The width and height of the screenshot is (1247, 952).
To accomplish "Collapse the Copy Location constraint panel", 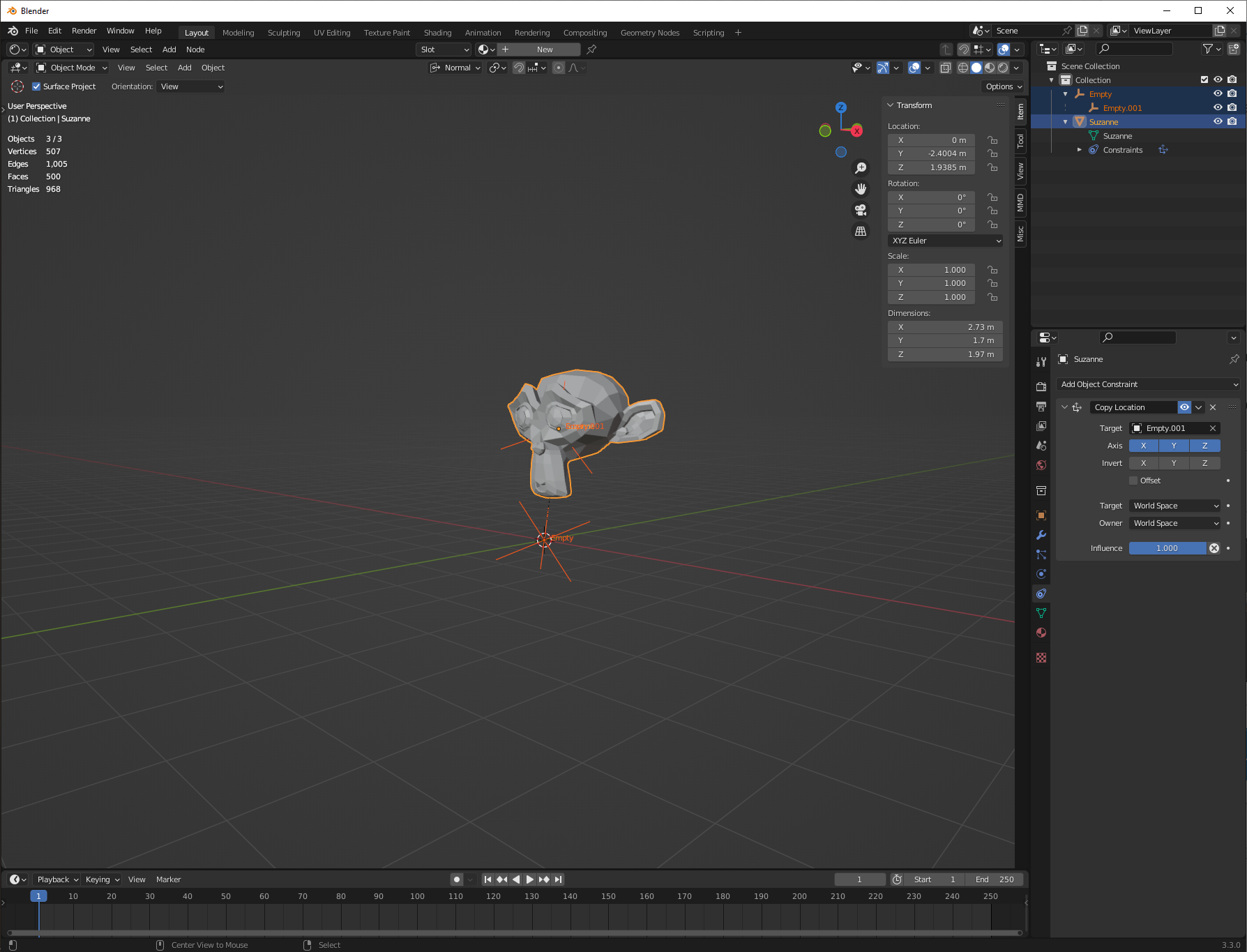I will point(1064,407).
